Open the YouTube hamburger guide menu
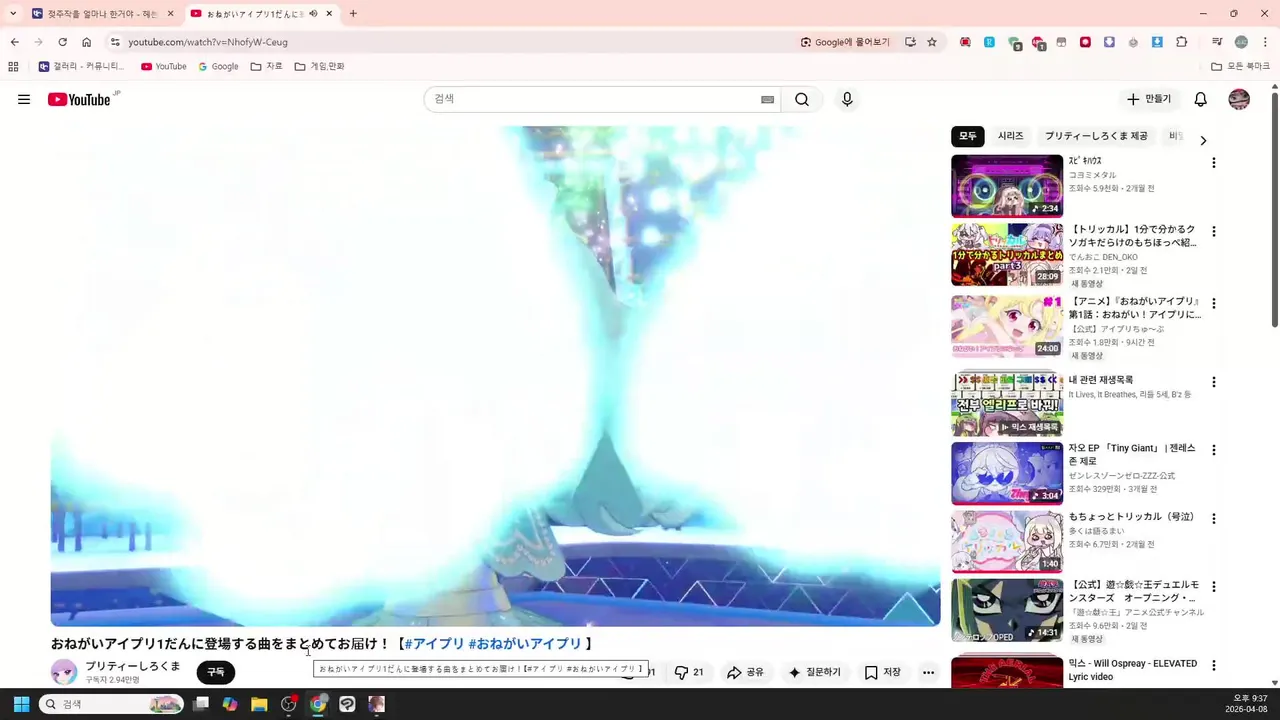This screenshot has width=1280, height=720. [x=24, y=99]
